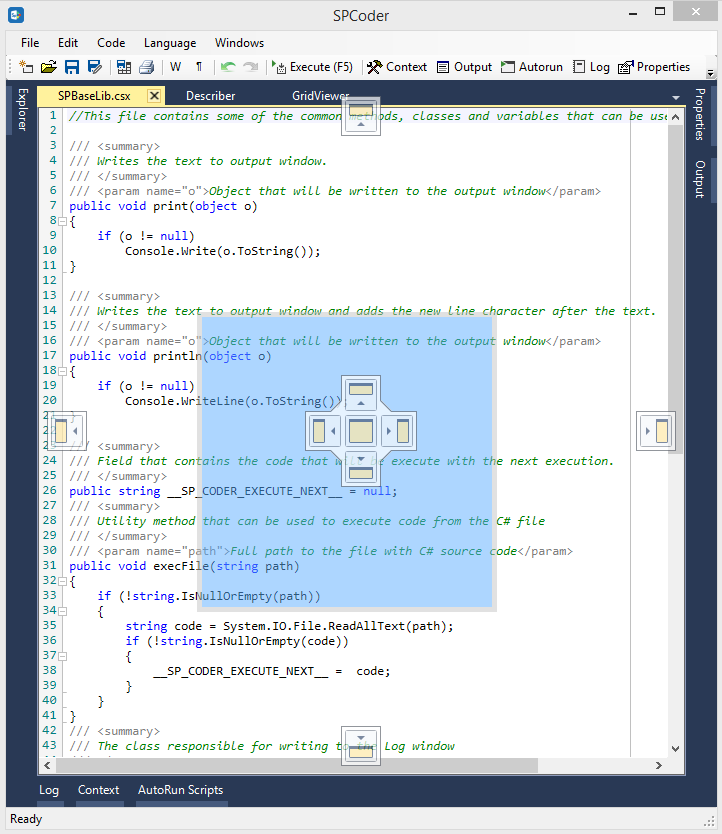Redo the last undone edit

point(251,67)
